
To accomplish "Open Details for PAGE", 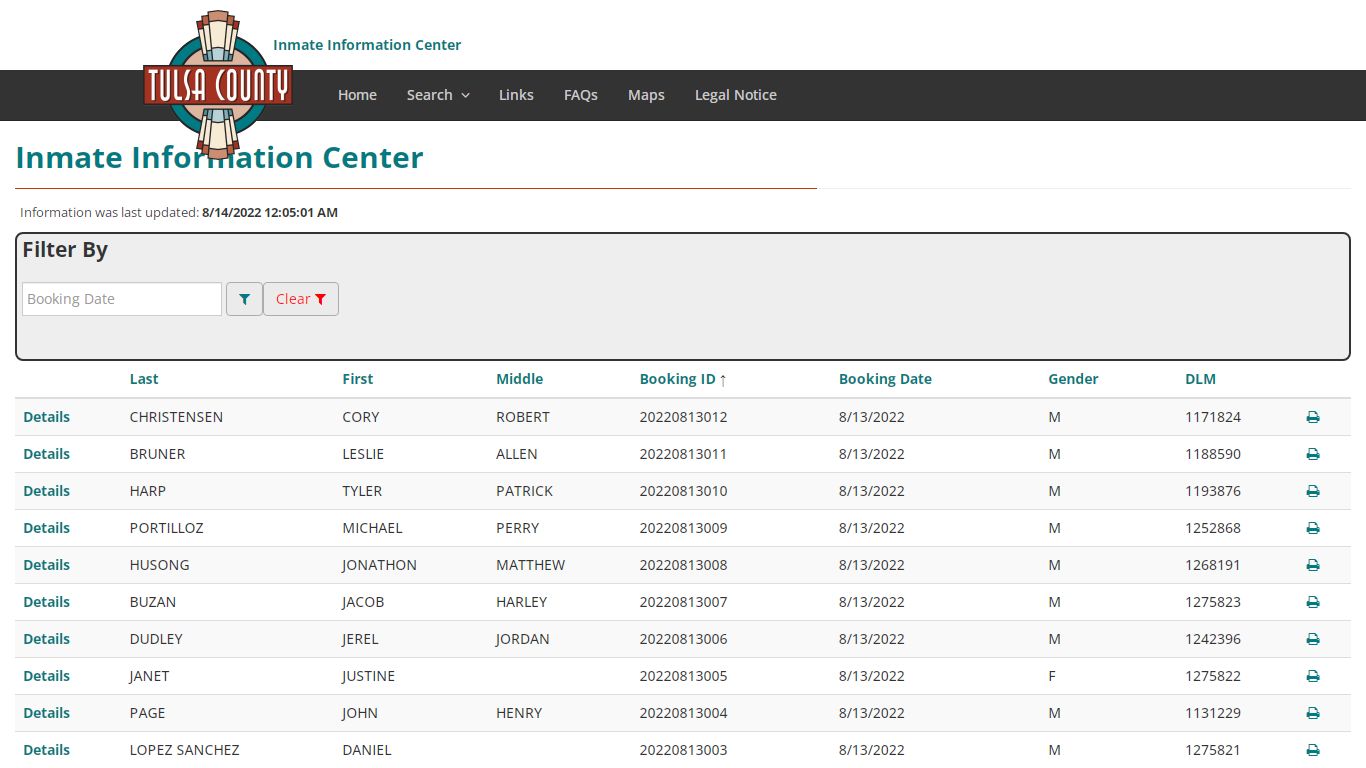I will tap(47, 713).
